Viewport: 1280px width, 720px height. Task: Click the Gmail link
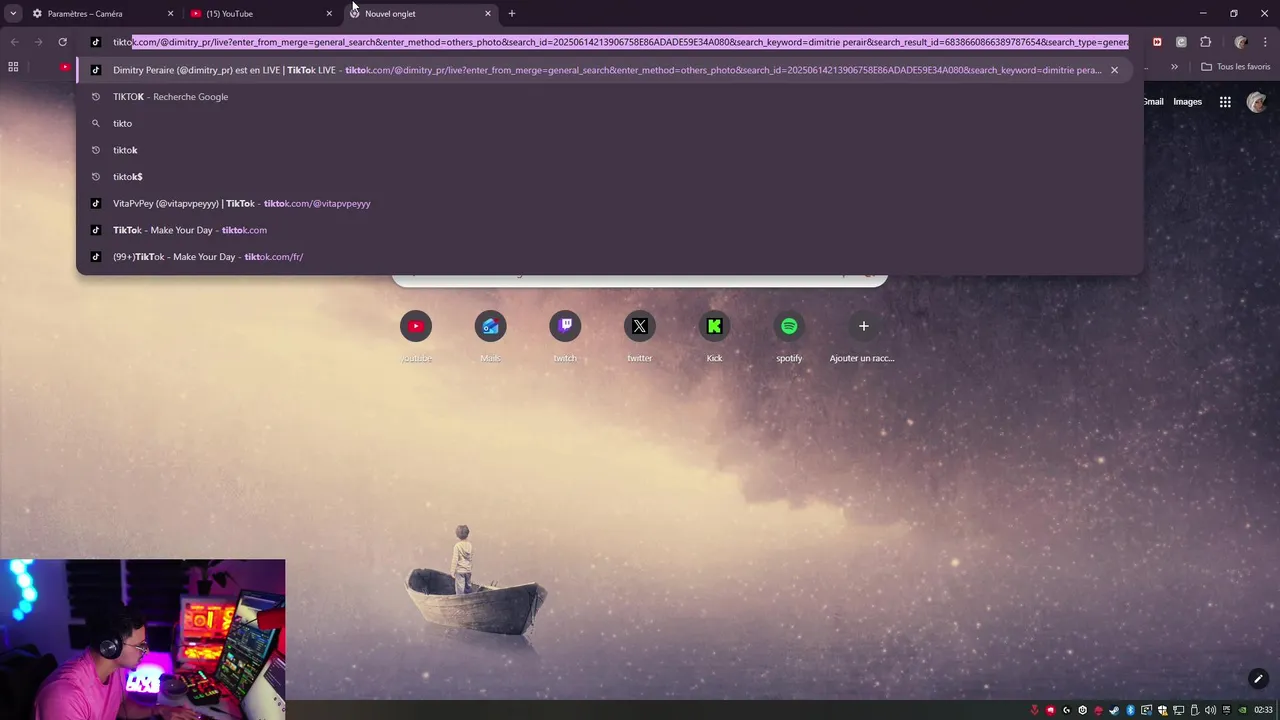click(x=1153, y=101)
